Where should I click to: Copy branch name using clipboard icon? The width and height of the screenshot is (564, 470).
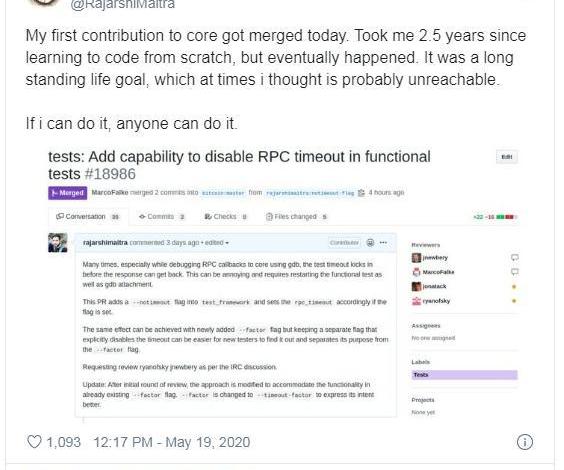[361, 193]
